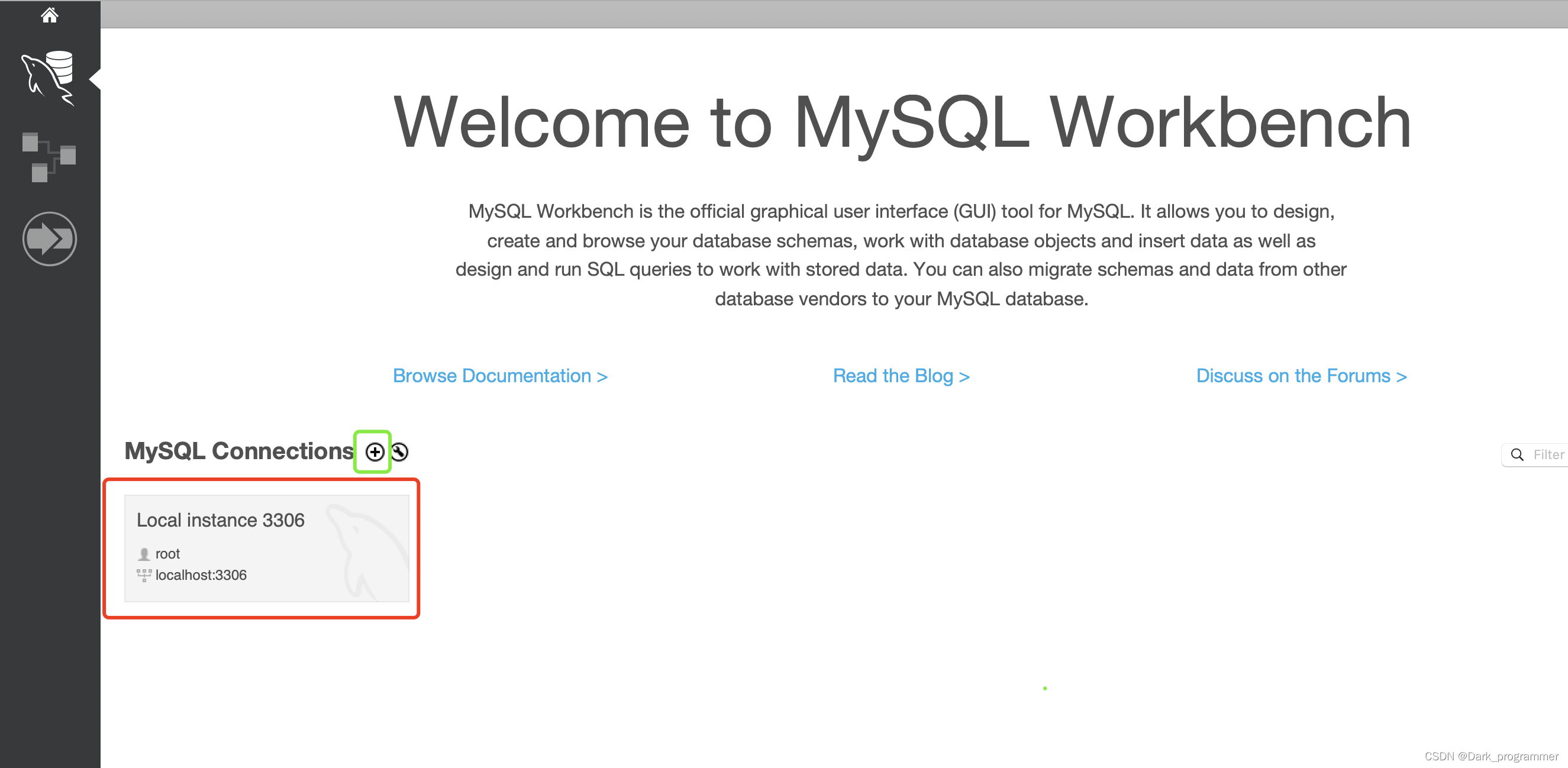The height and width of the screenshot is (768, 1568).
Task: Open the Home tab icon
Action: point(49,15)
